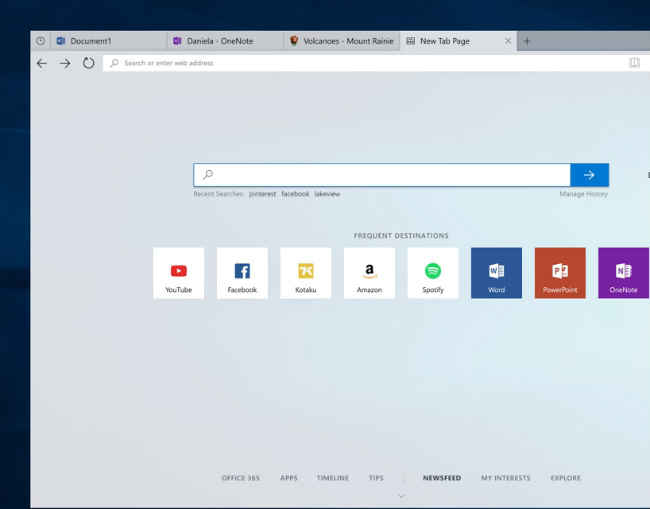Click the magnifier in address bar

click(114, 63)
